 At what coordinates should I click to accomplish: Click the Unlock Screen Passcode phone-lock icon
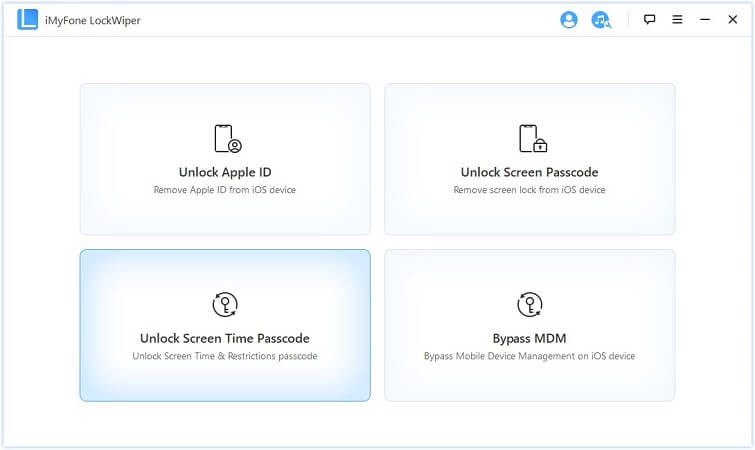point(529,139)
